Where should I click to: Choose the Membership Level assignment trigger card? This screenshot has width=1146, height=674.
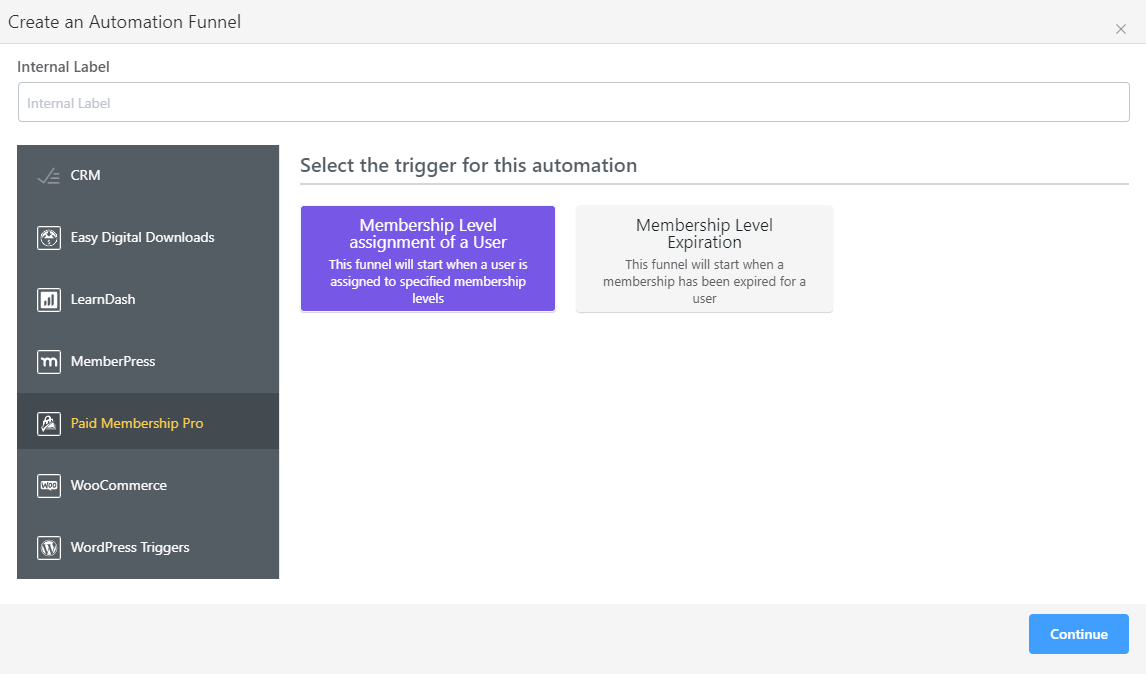pos(427,258)
